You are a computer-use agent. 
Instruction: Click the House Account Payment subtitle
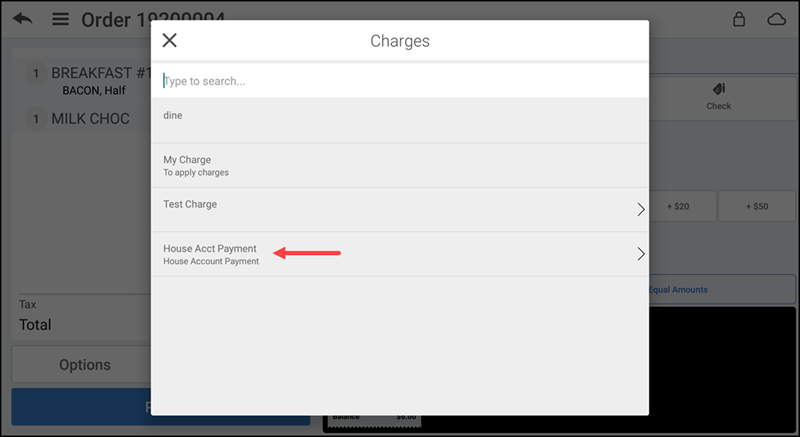pyautogui.click(x=211, y=261)
